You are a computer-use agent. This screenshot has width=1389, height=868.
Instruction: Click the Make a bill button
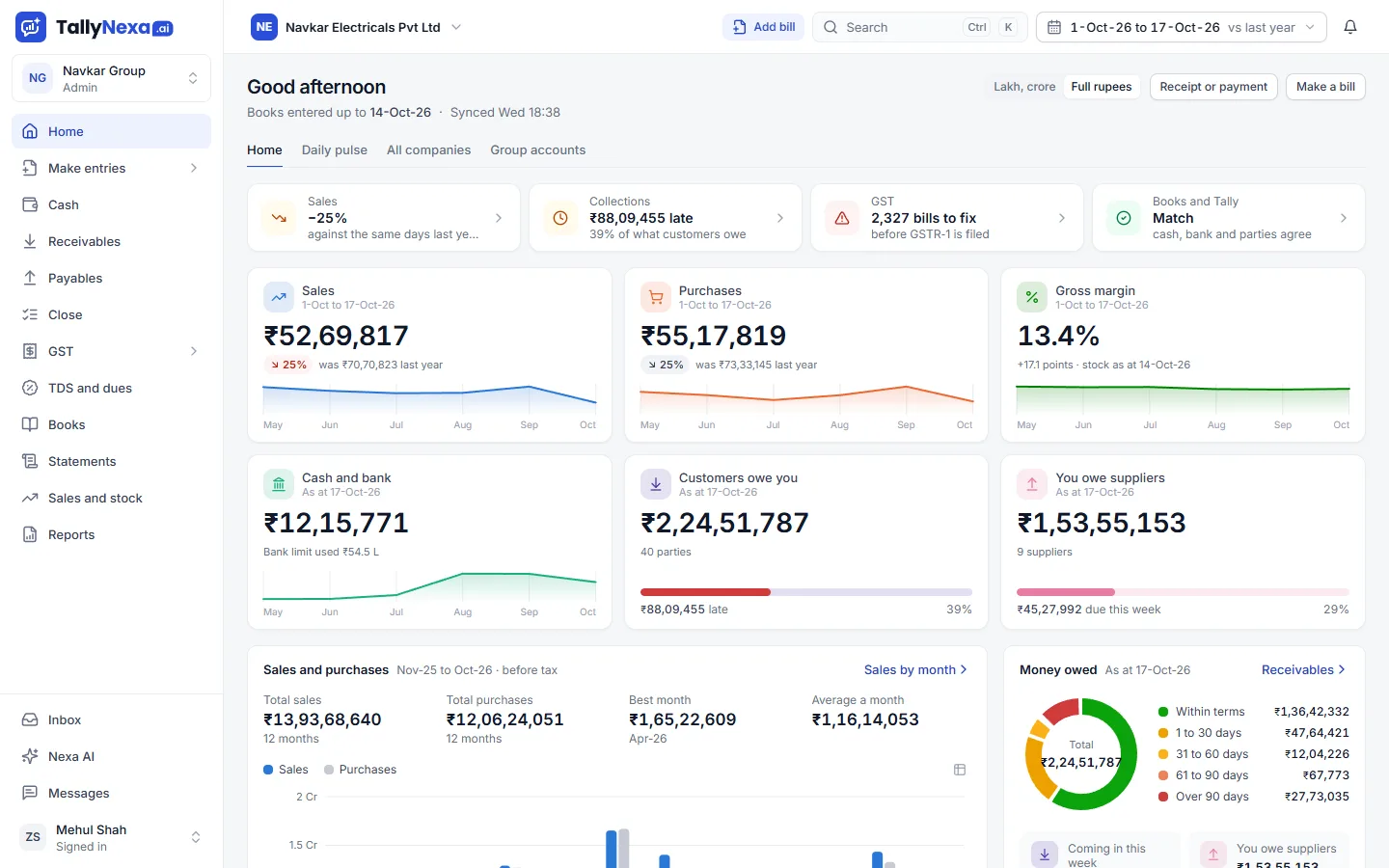1325,87
